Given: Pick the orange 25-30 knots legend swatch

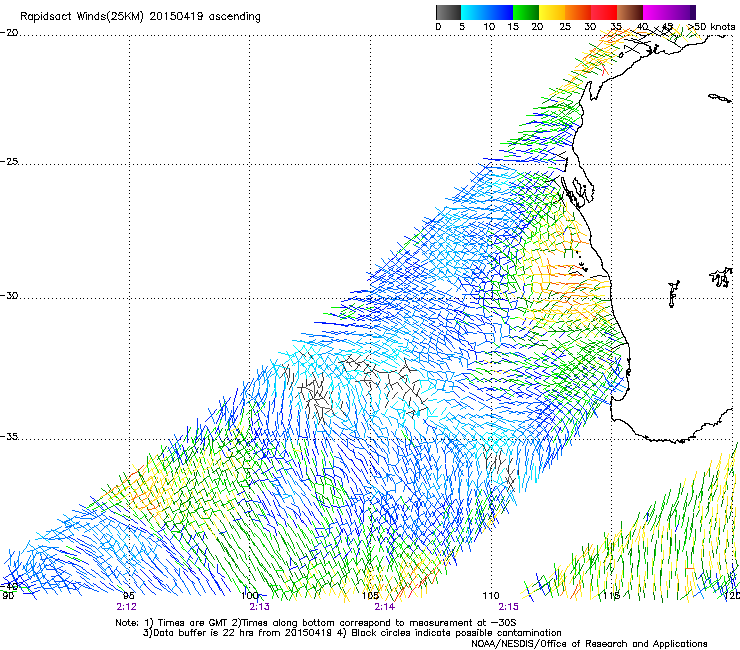Looking at the screenshot, I should pyautogui.click(x=578, y=12).
